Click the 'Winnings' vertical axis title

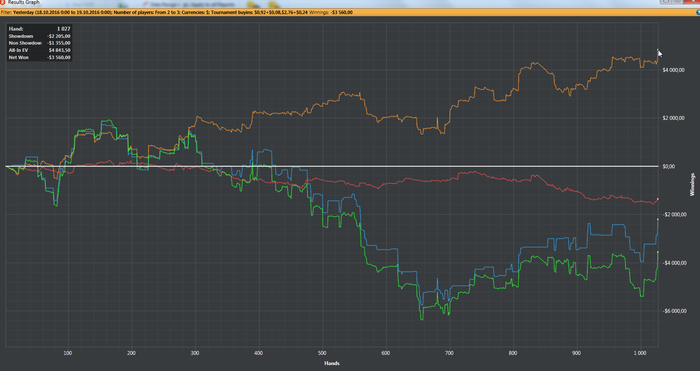tap(693, 185)
